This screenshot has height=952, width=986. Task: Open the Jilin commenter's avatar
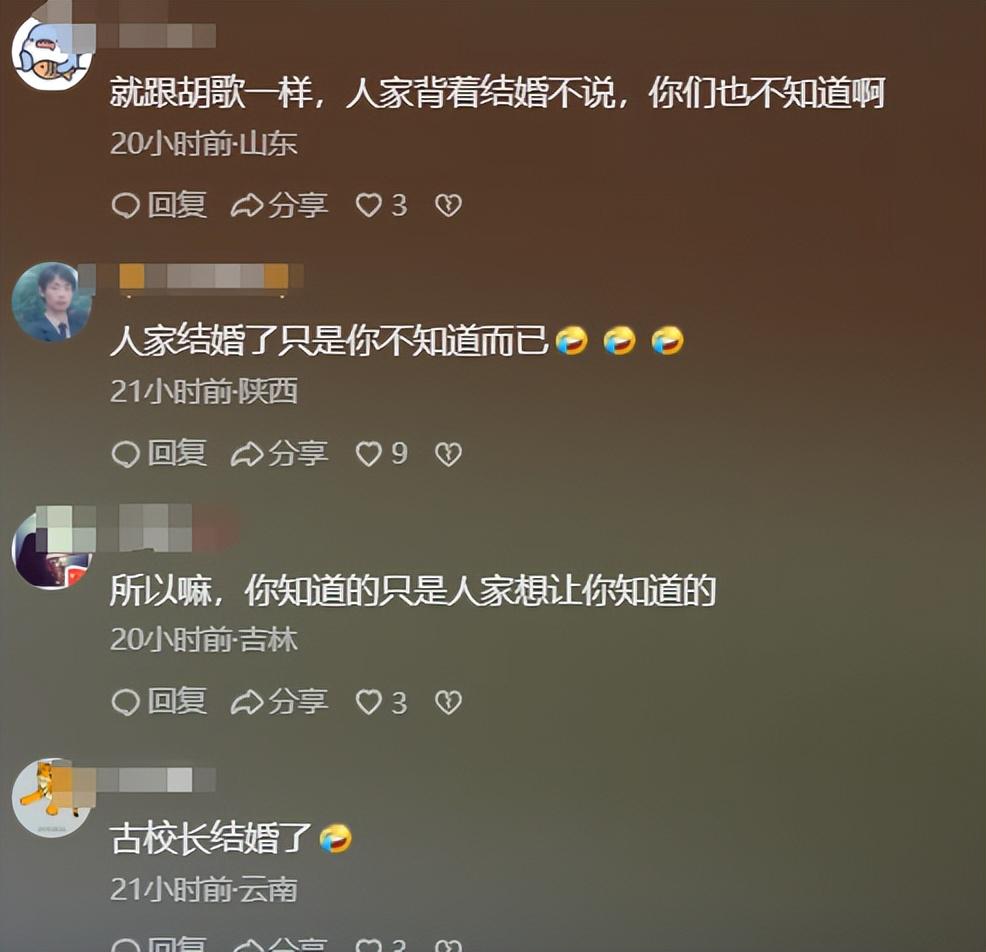coord(52,550)
